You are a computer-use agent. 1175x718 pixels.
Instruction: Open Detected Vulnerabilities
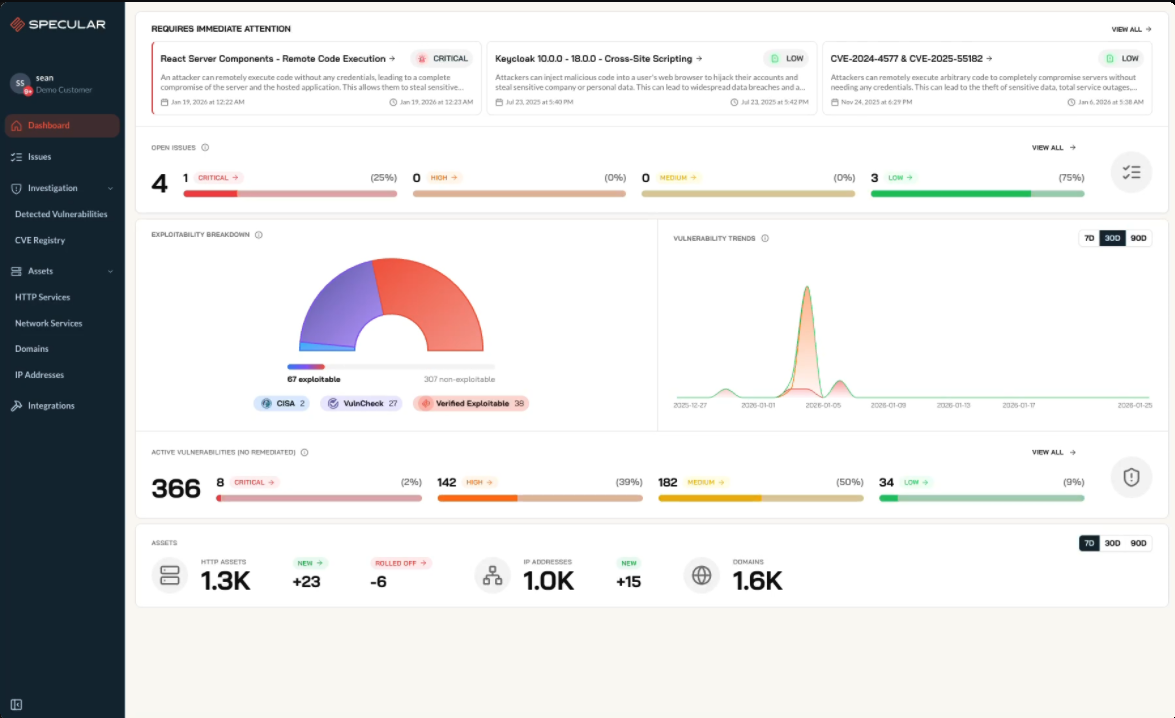[61, 214]
